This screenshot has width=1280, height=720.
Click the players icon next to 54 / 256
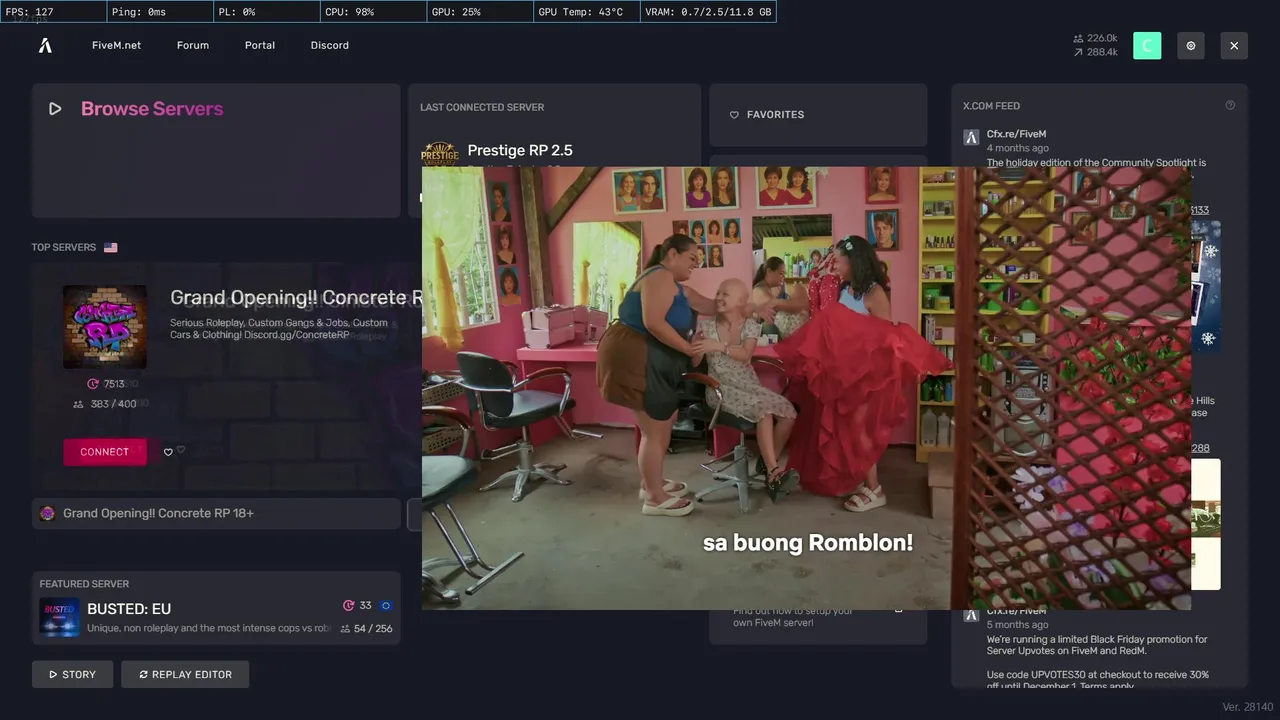coord(345,629)
